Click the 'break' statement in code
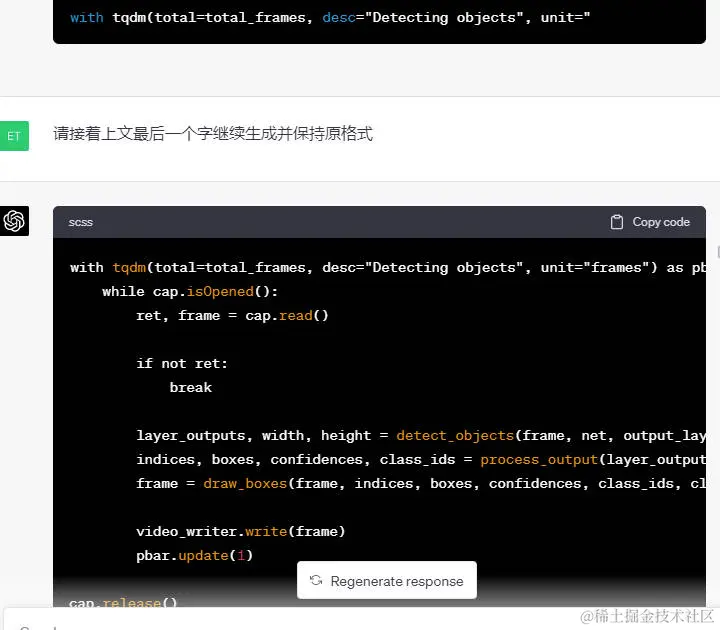The width and height of the screenshot is (720, 630). point(191,388)
